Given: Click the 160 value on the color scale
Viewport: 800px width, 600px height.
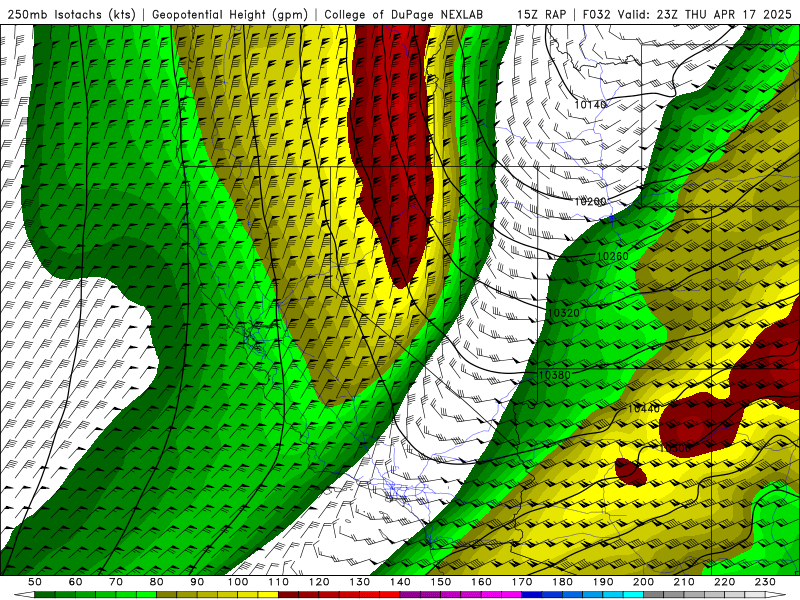Looking at the screenshot, I should [x=481, y=582].
